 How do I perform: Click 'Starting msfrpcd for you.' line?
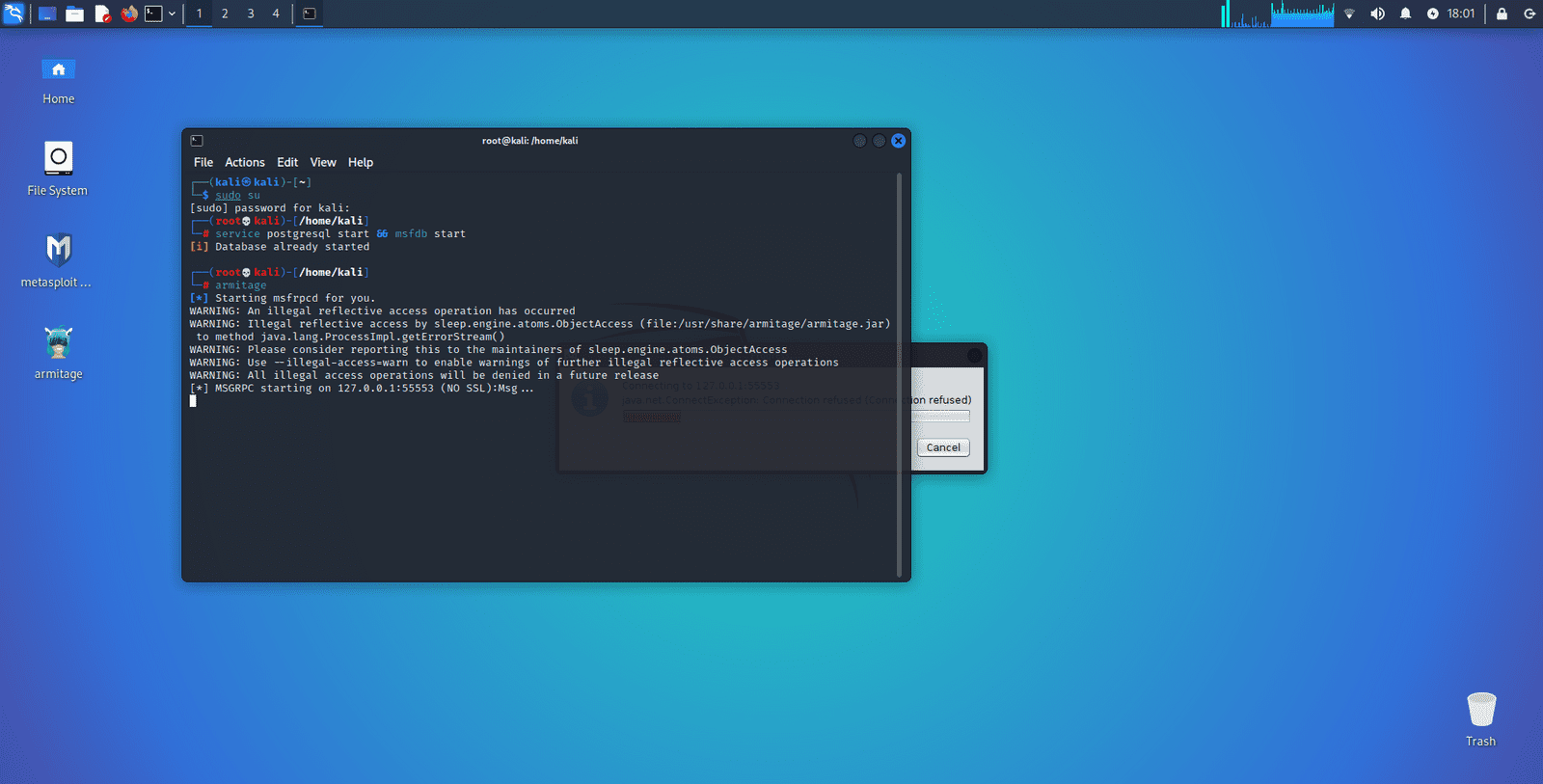click(283, 298)
